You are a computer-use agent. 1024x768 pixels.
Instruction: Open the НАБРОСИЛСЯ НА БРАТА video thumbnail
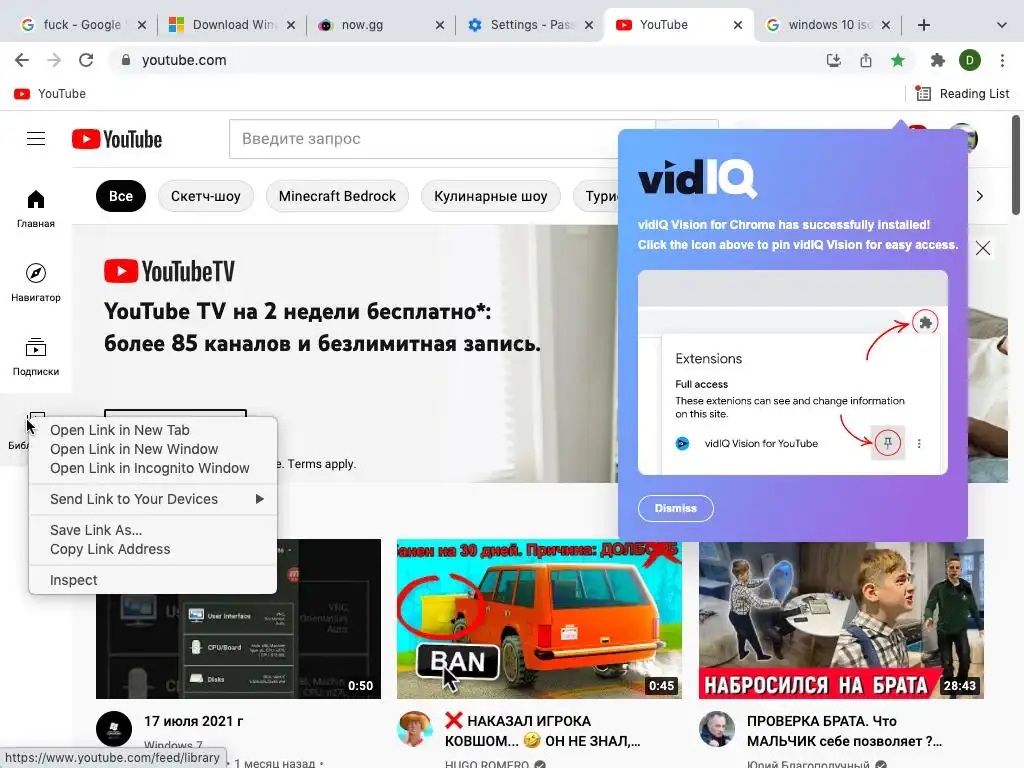(841, 618)
